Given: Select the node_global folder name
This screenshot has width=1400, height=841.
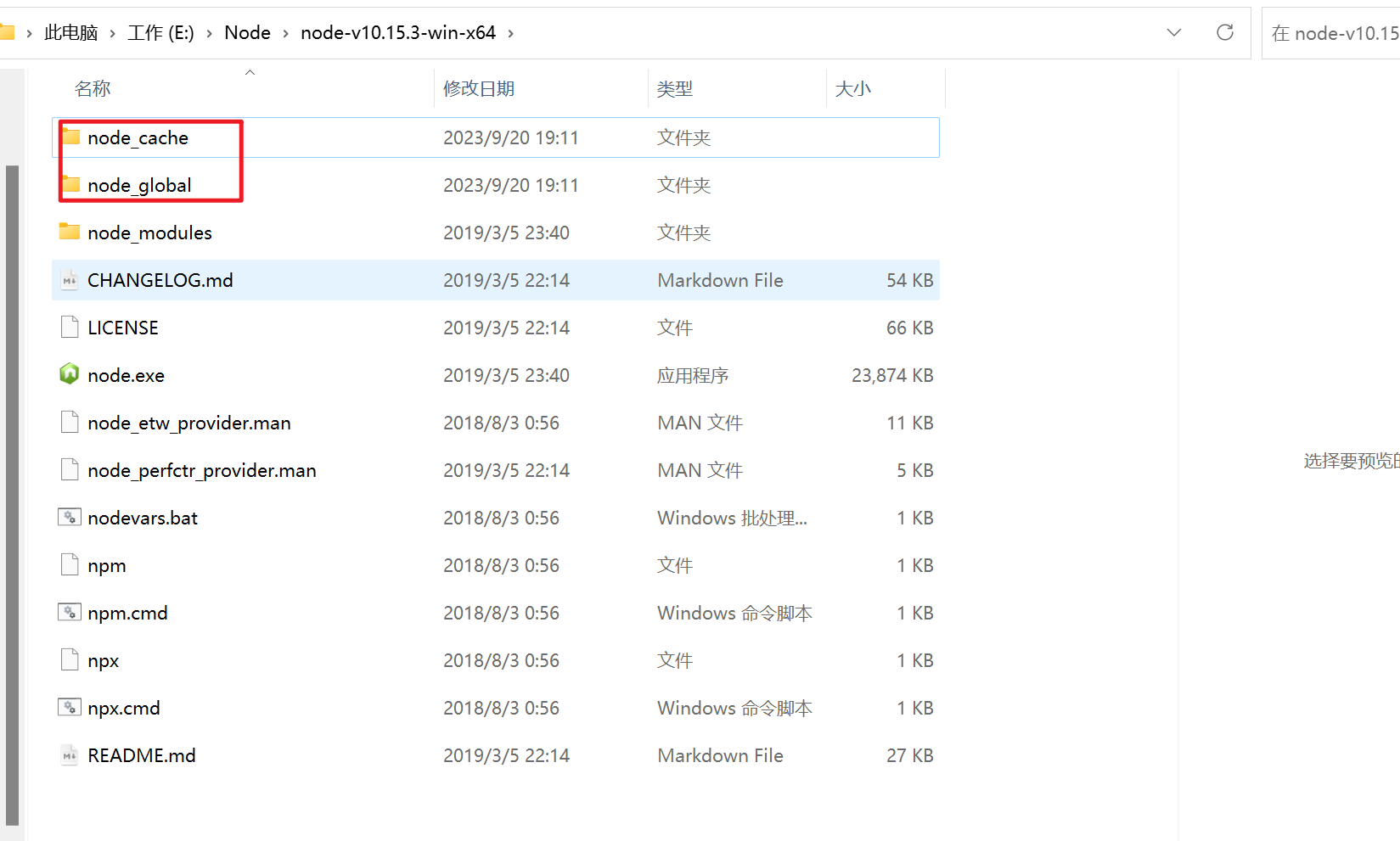Looking at the screenshot, I should pyautogui.click(x=139, y=185).
